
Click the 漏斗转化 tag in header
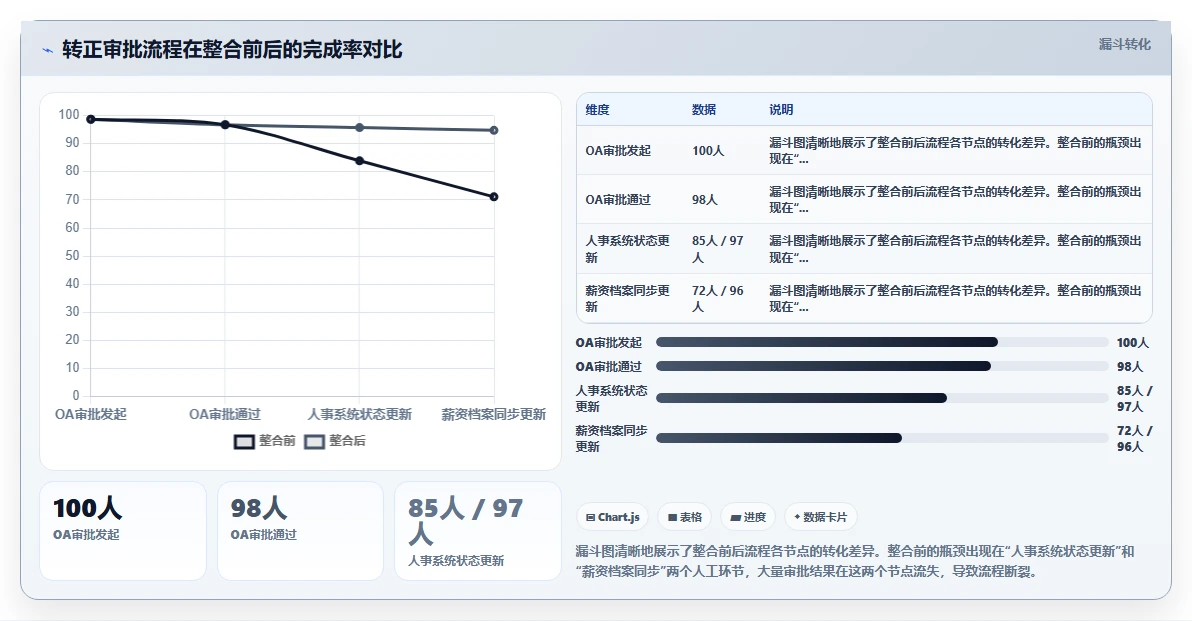tap(1124, 44)
